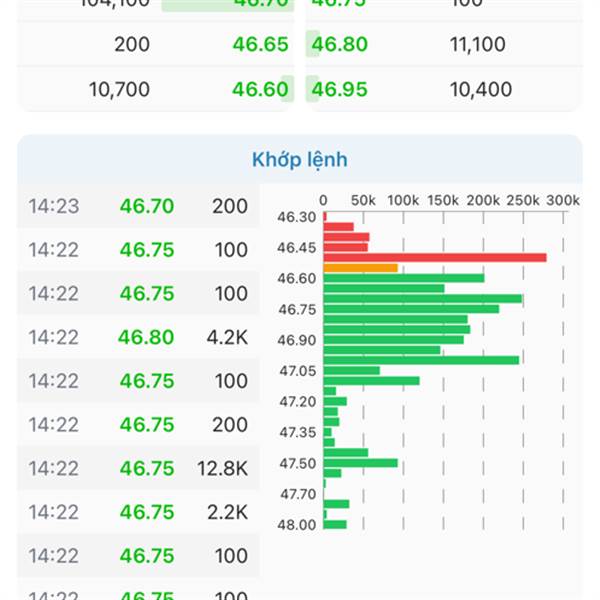Tap the 46.30 price label on chart
600x600 pixels.
point(297,217)
